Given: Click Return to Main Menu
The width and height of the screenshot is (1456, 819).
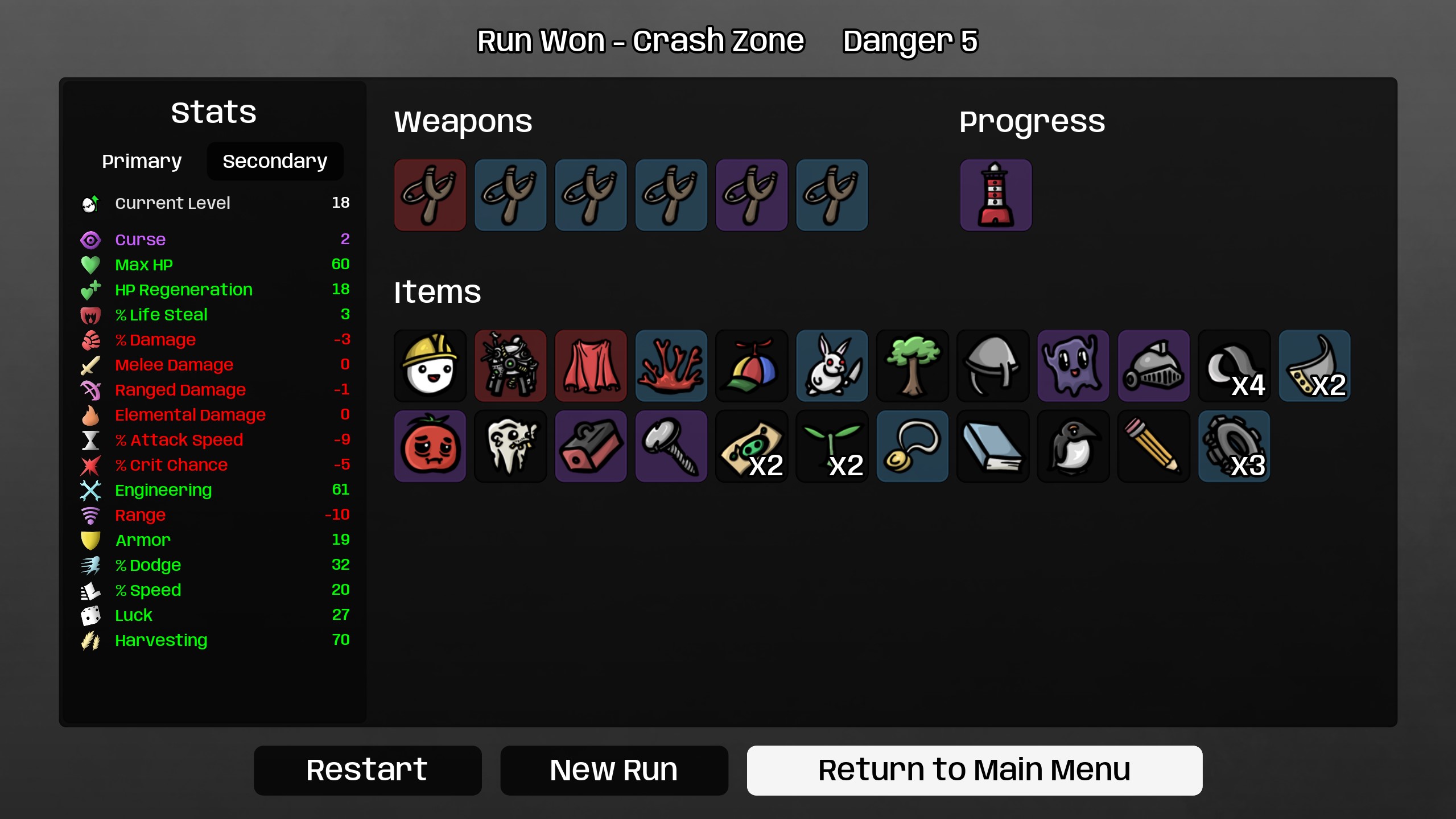Looking at the screenshot, I should pyautogui.click(x=974, y=770).
